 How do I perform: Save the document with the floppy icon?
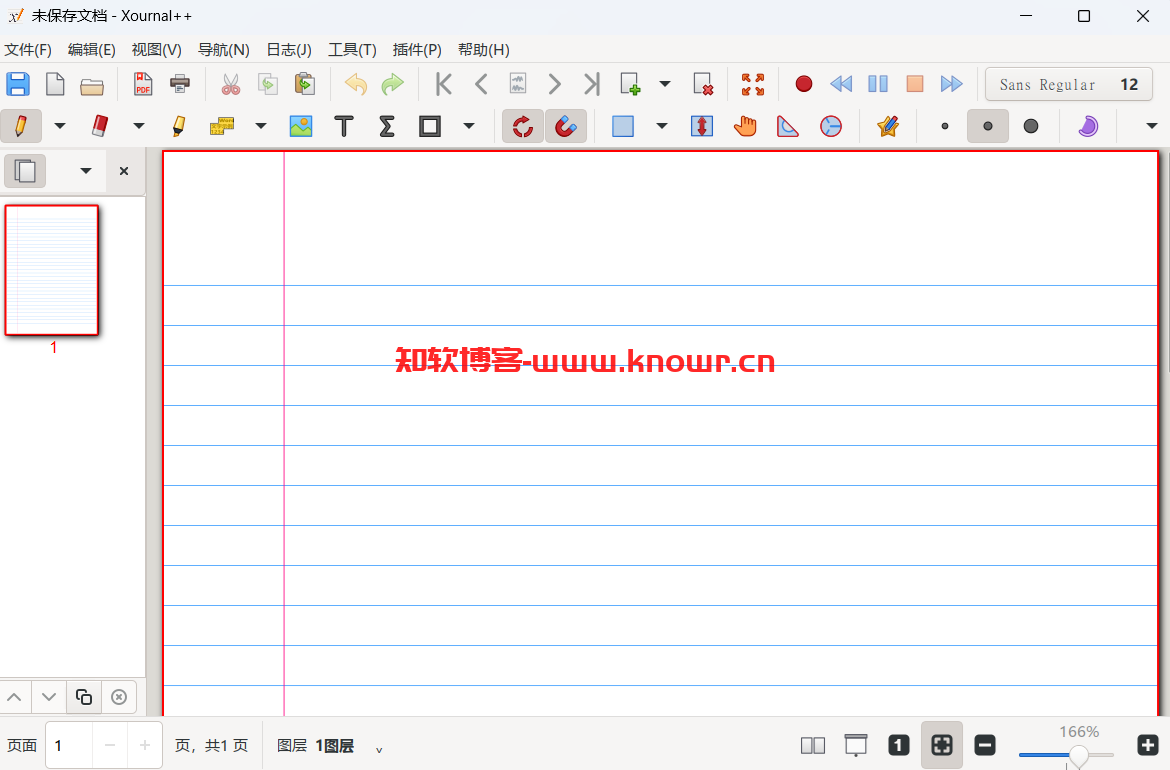[x=18, y=84]
